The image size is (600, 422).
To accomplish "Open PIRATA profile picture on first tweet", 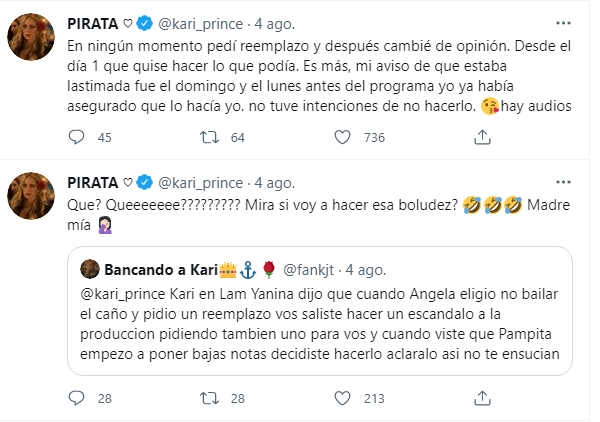I will pos(33,39).
